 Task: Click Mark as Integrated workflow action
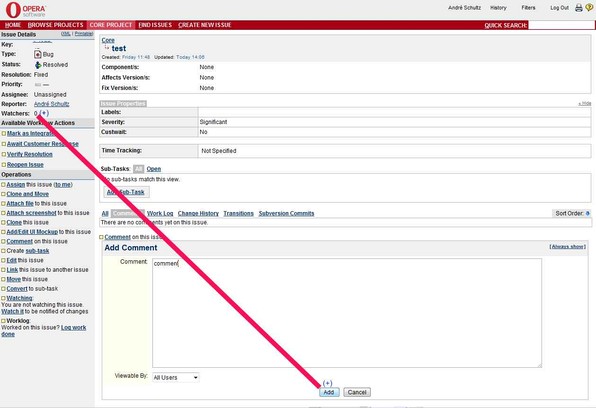point(31,133)
